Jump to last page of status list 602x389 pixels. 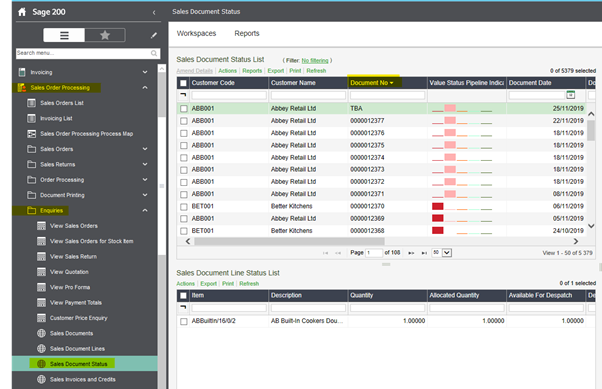[x=424, y=253]
